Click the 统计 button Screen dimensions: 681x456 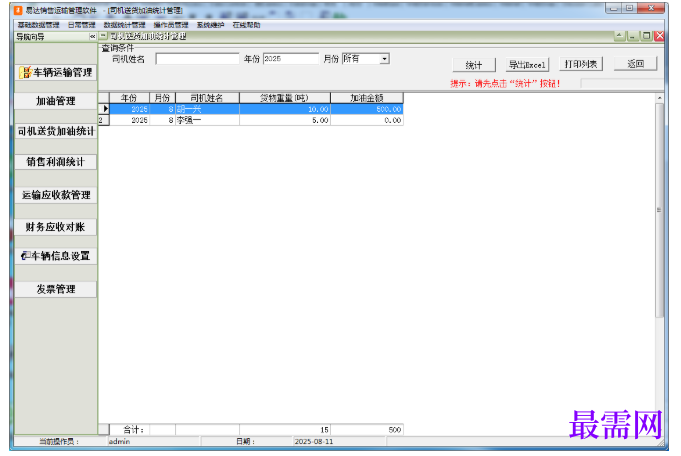474,65
